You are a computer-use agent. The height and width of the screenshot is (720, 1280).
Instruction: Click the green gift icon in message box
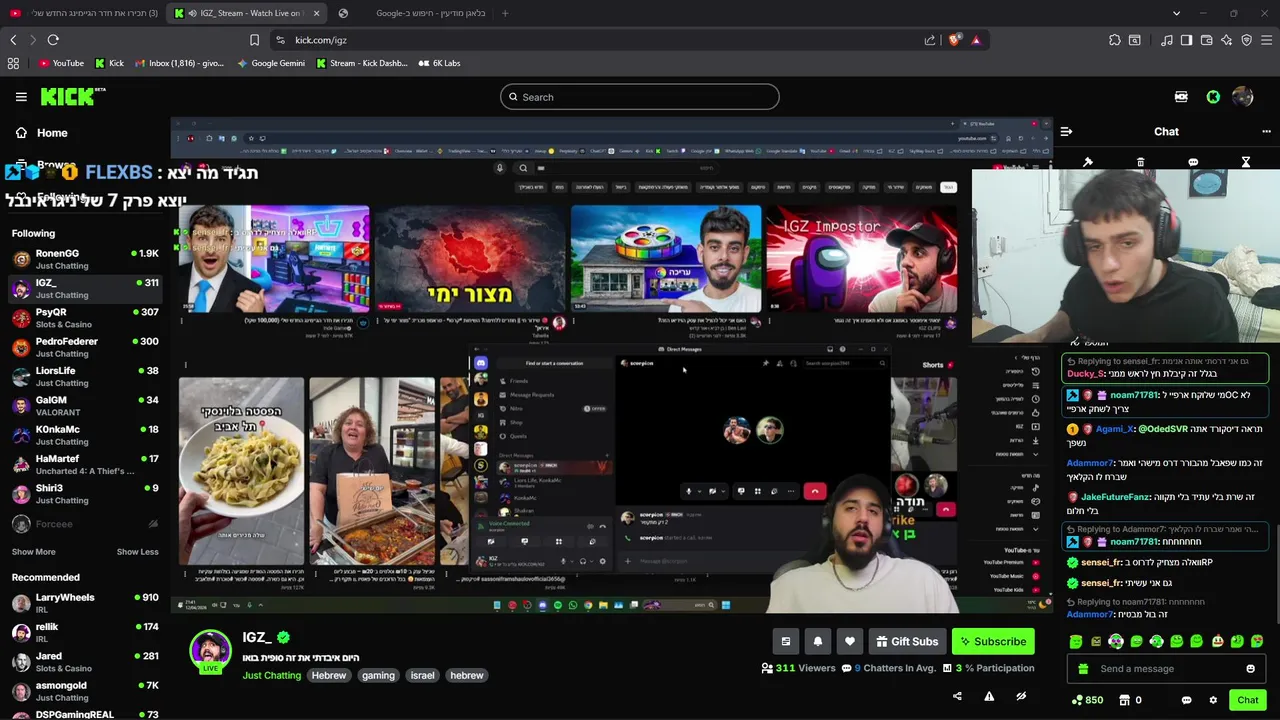[x=1083, y=669]
